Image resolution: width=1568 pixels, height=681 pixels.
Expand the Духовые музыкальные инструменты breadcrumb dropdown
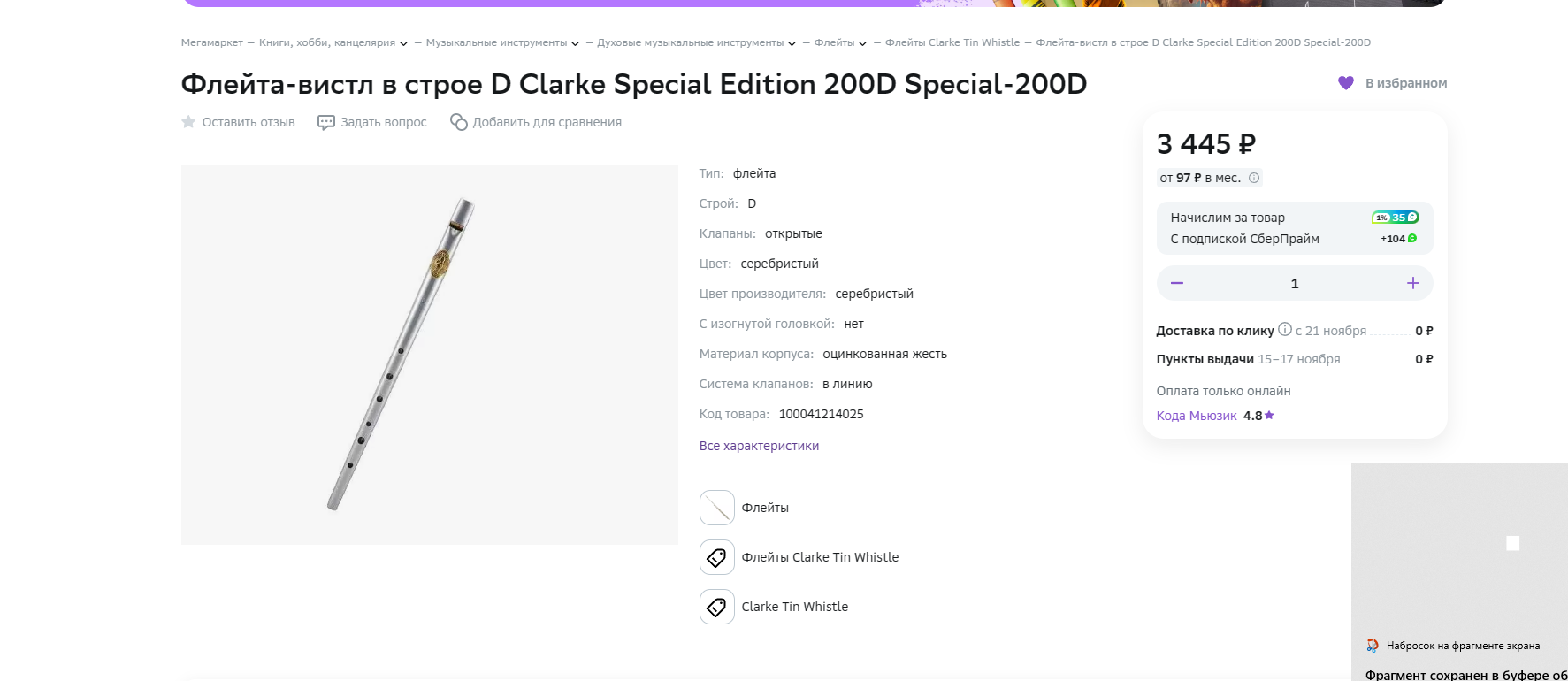tap(792, 43)
